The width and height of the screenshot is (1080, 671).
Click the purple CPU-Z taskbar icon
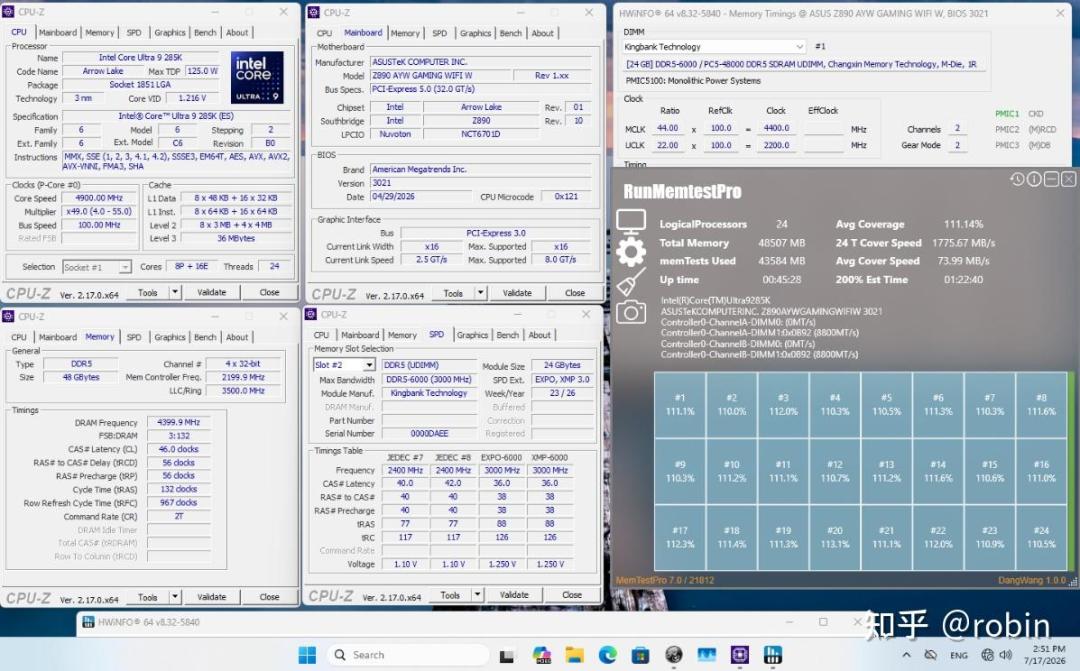click(740, 654)
